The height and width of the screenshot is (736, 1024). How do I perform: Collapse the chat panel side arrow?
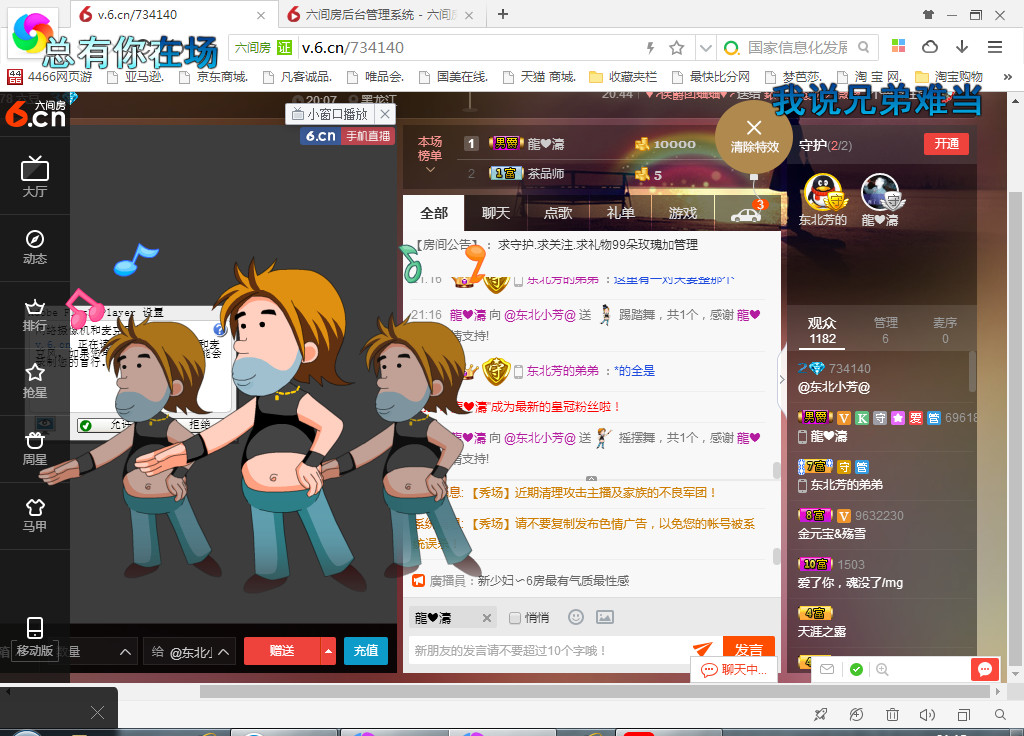(782, 379)
